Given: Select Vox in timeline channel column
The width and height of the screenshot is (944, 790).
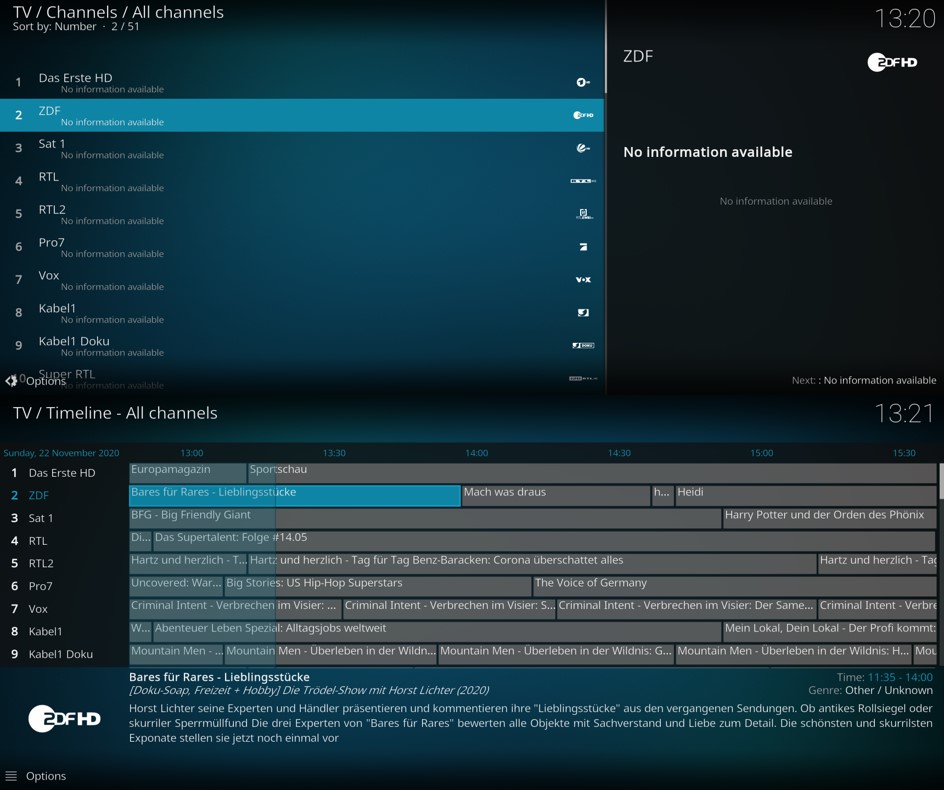Looking at the screenshot, I should point(64,609).
